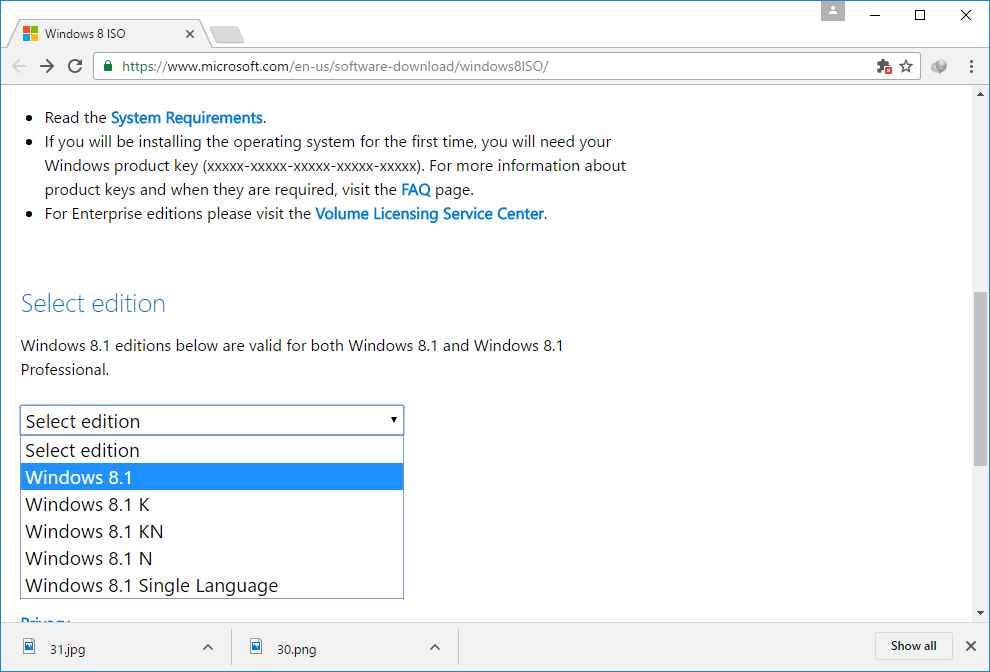The width and height of the screenshot is (990, 672).
Task: Expand options for the 30.png download
Action: [435, 648]
